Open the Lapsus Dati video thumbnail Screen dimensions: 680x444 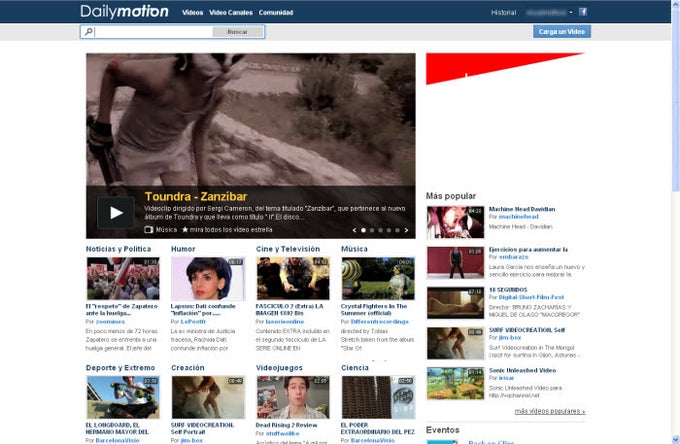click(208, 278)
